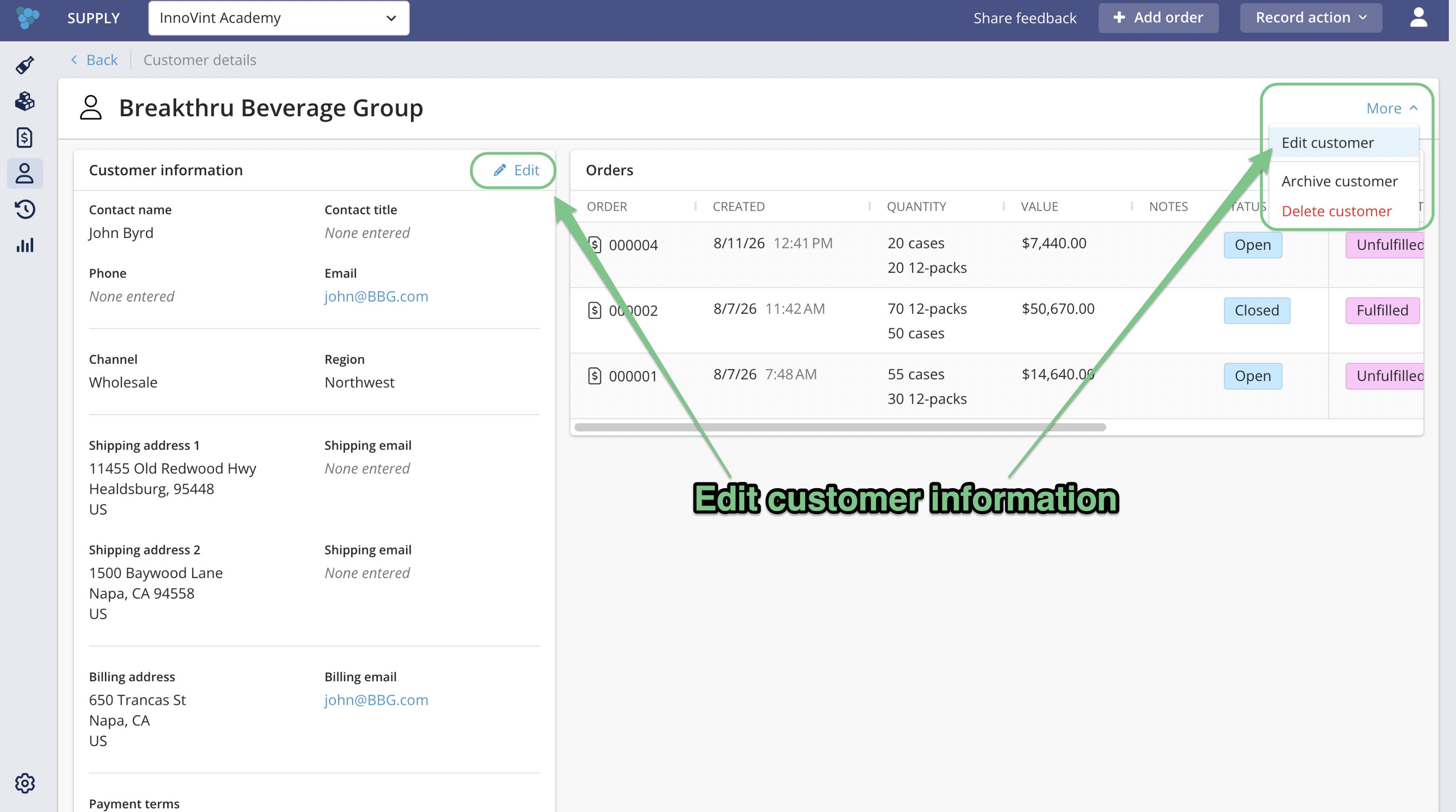Viewport: 1456px width, 812px height.
Task: Select Edit customer from the More menu
Action: tap(1343, 143)
